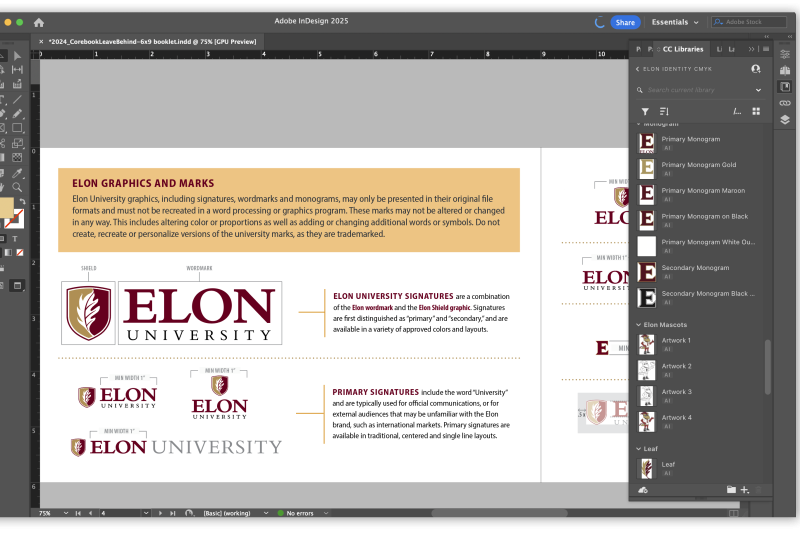Apply gradient to selection
The height and width of the screenshot is (533, 800).
coord(8,252)
